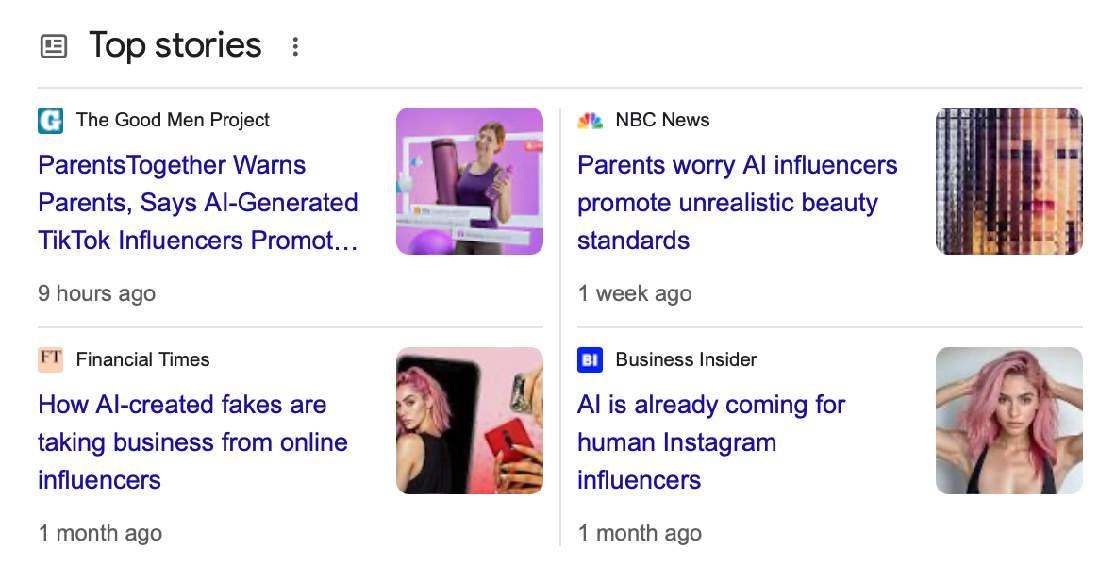Click The Good Men Project favicon
The height and width of the screenshot is (566, 1119).
pos(50,120)
